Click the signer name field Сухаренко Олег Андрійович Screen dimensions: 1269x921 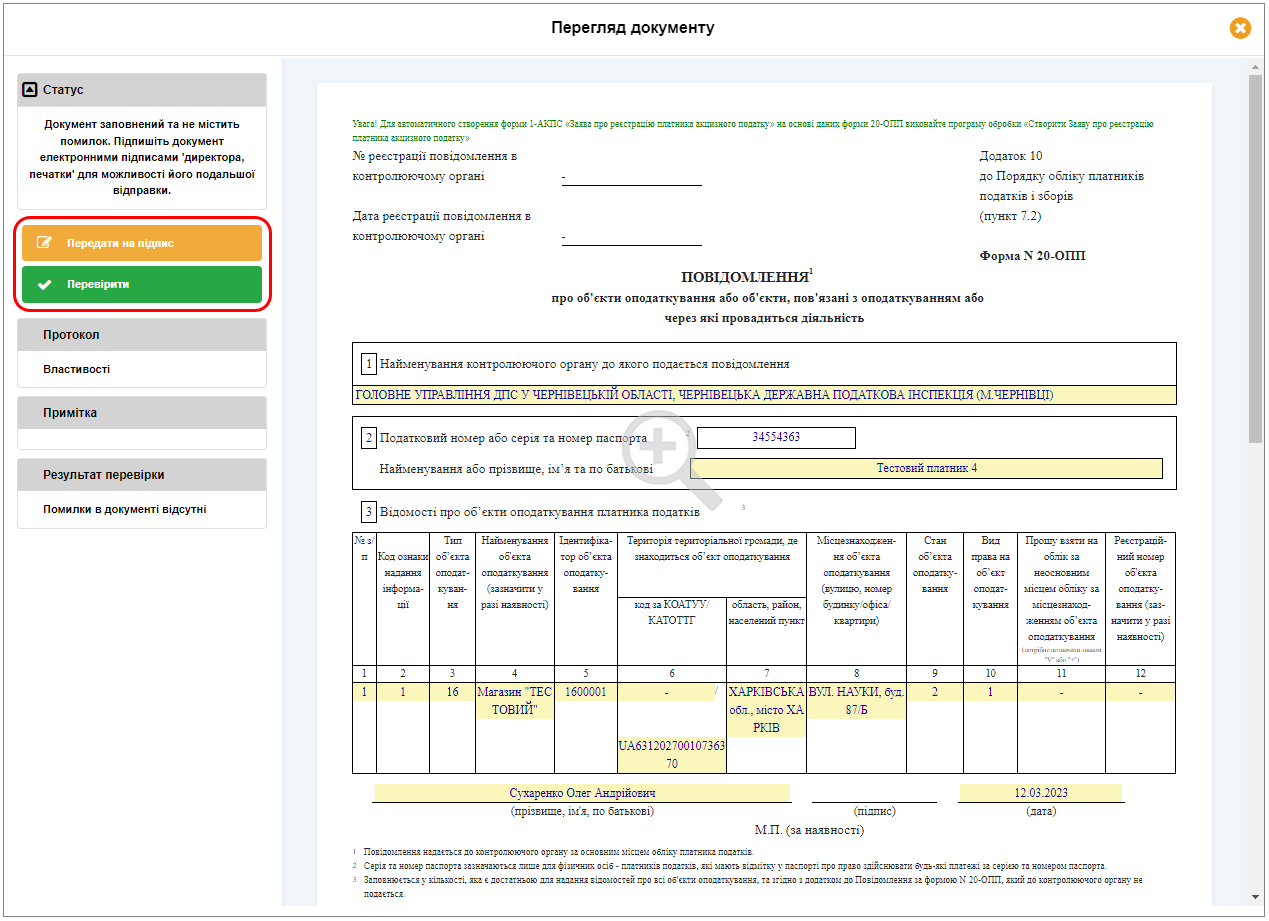point(582,793)
